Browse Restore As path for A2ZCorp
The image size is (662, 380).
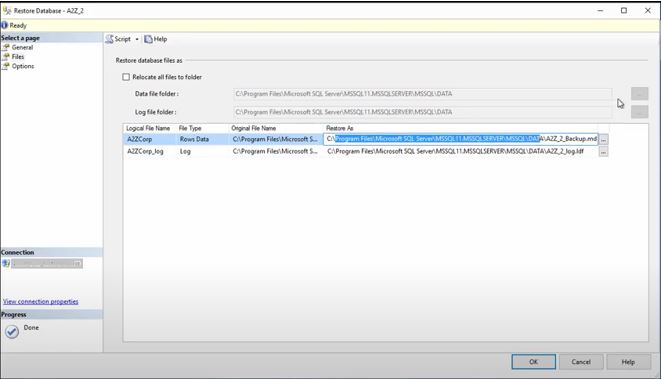coord(604,139)
